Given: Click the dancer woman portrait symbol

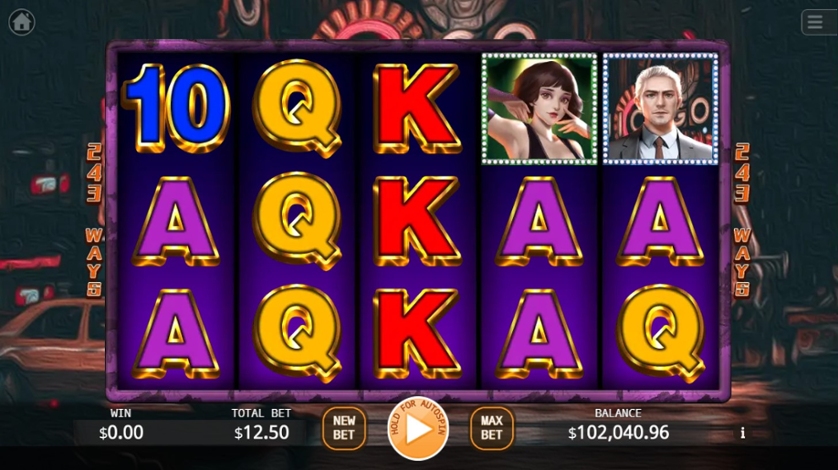Looking at the screenshot, I should click(x=539, y=109).
